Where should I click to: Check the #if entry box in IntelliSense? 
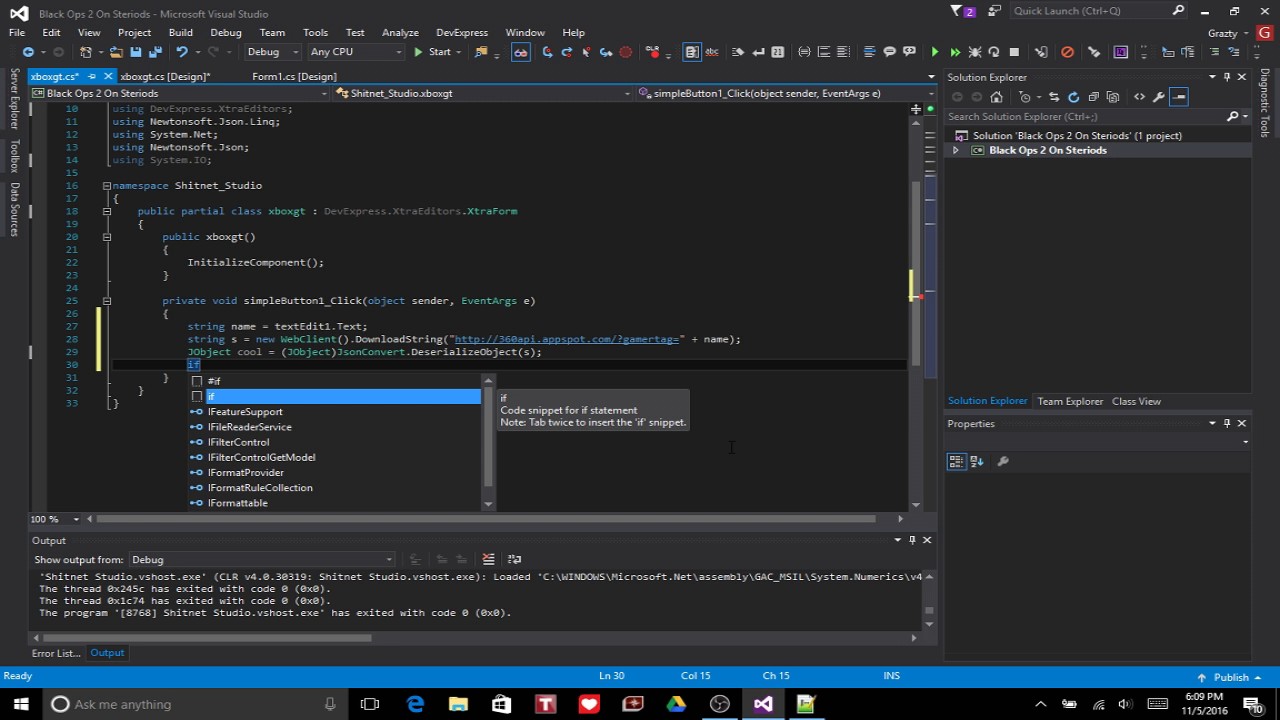coord(197,381)
